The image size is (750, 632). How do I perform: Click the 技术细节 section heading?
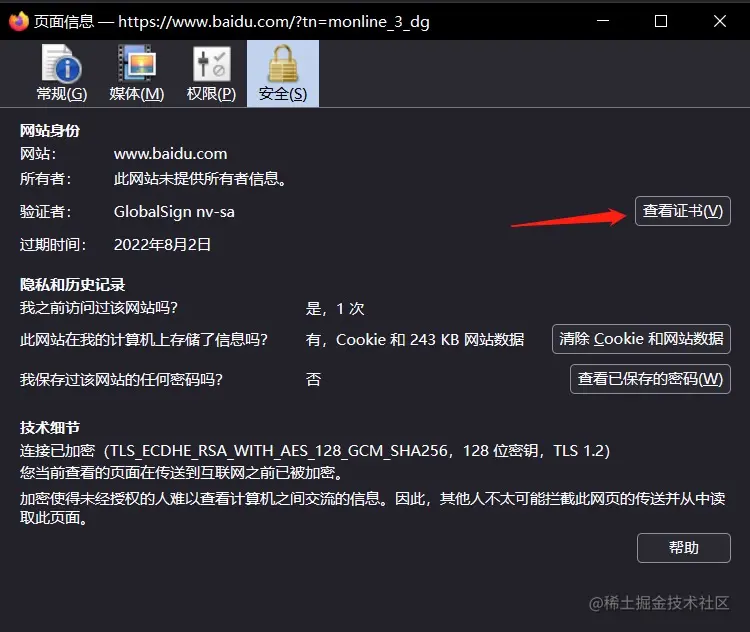tap(50, 428)
